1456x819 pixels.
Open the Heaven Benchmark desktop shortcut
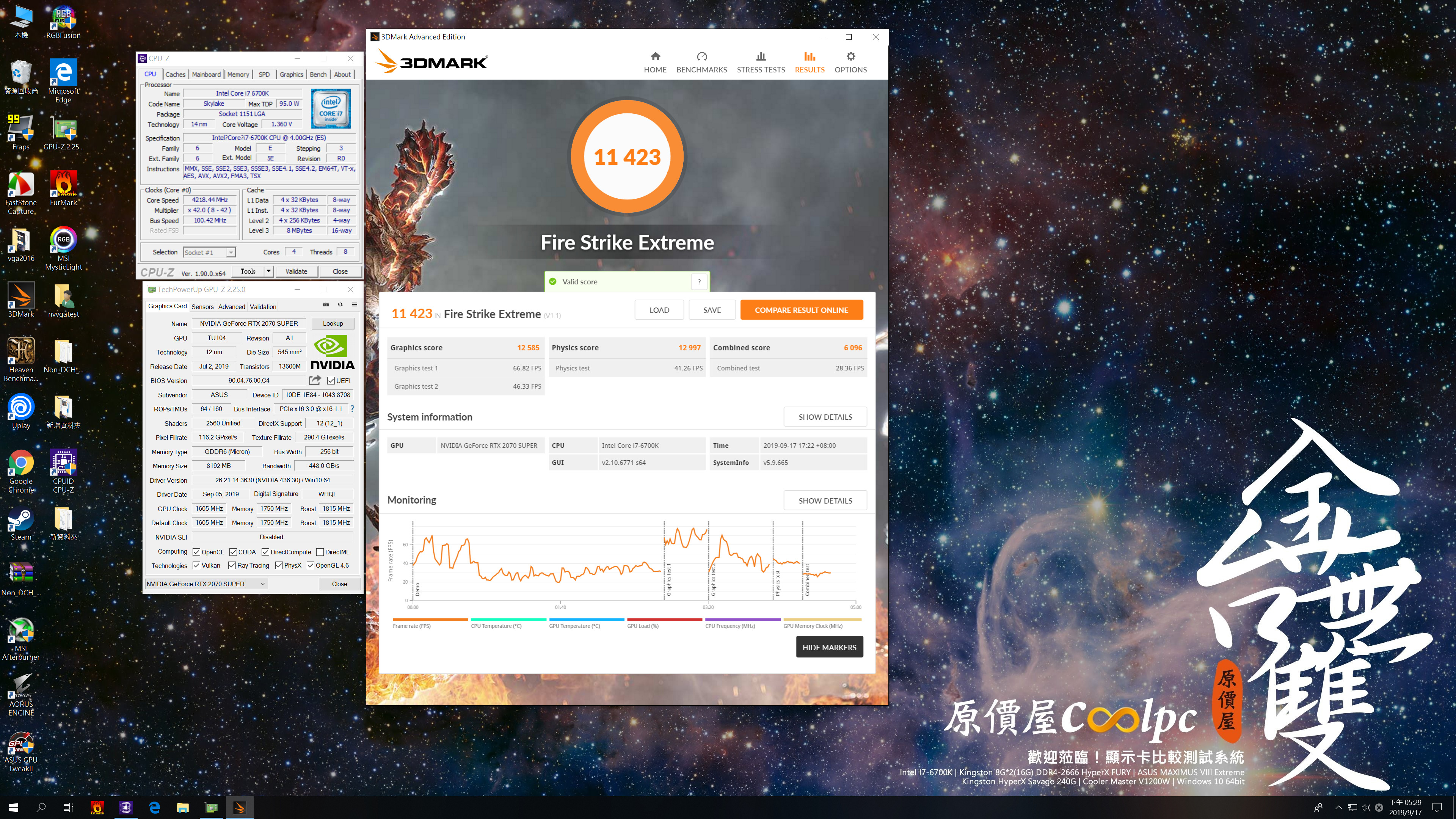point(21,360)
